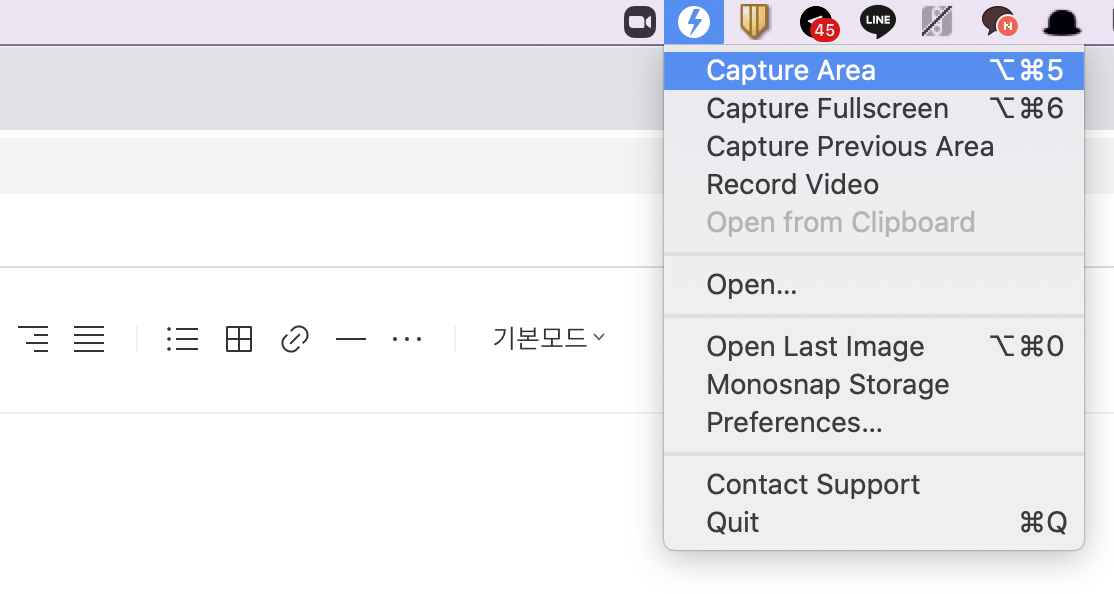Click the black bowler hat menu bar icon

(1061, 22)
